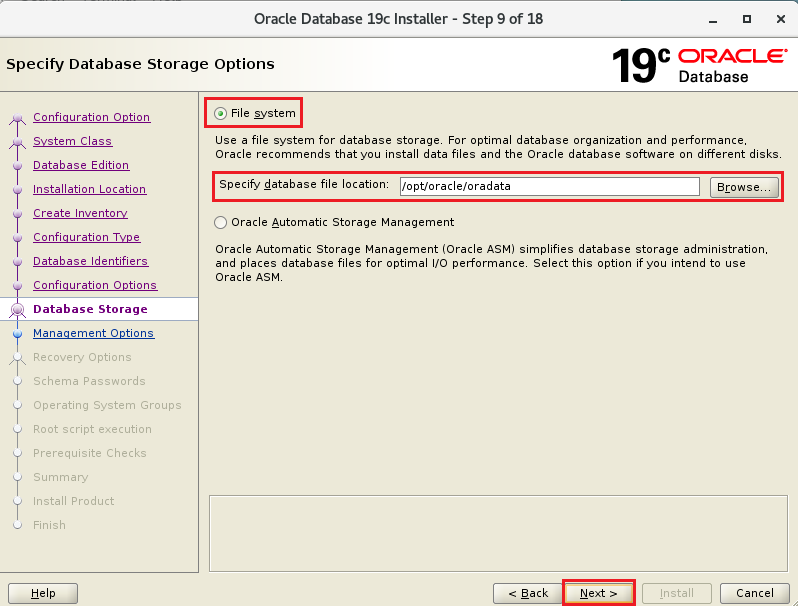Jump to Create Inventory step

[x=80, y=213]
